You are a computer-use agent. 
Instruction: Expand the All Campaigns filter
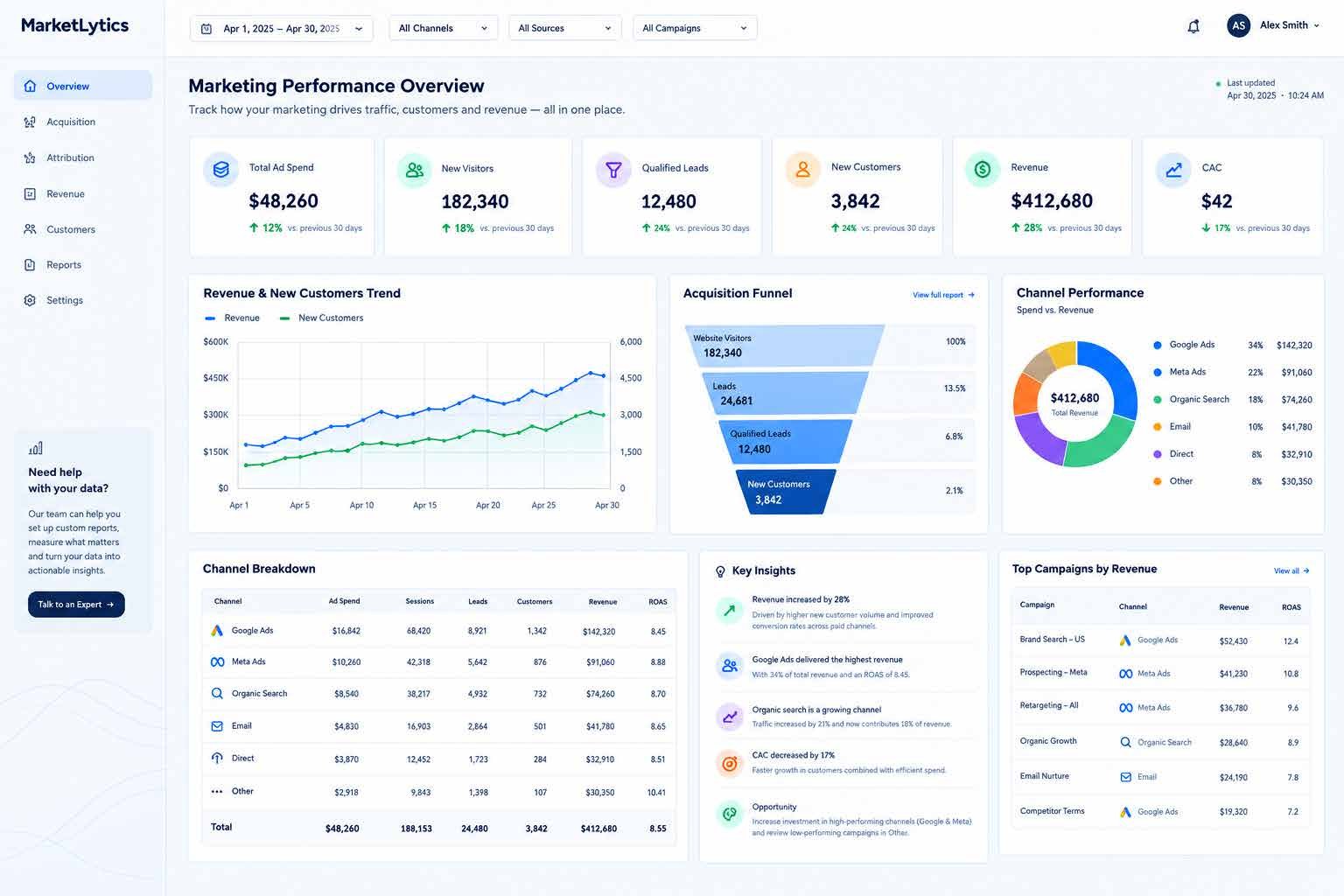point(695,28)
